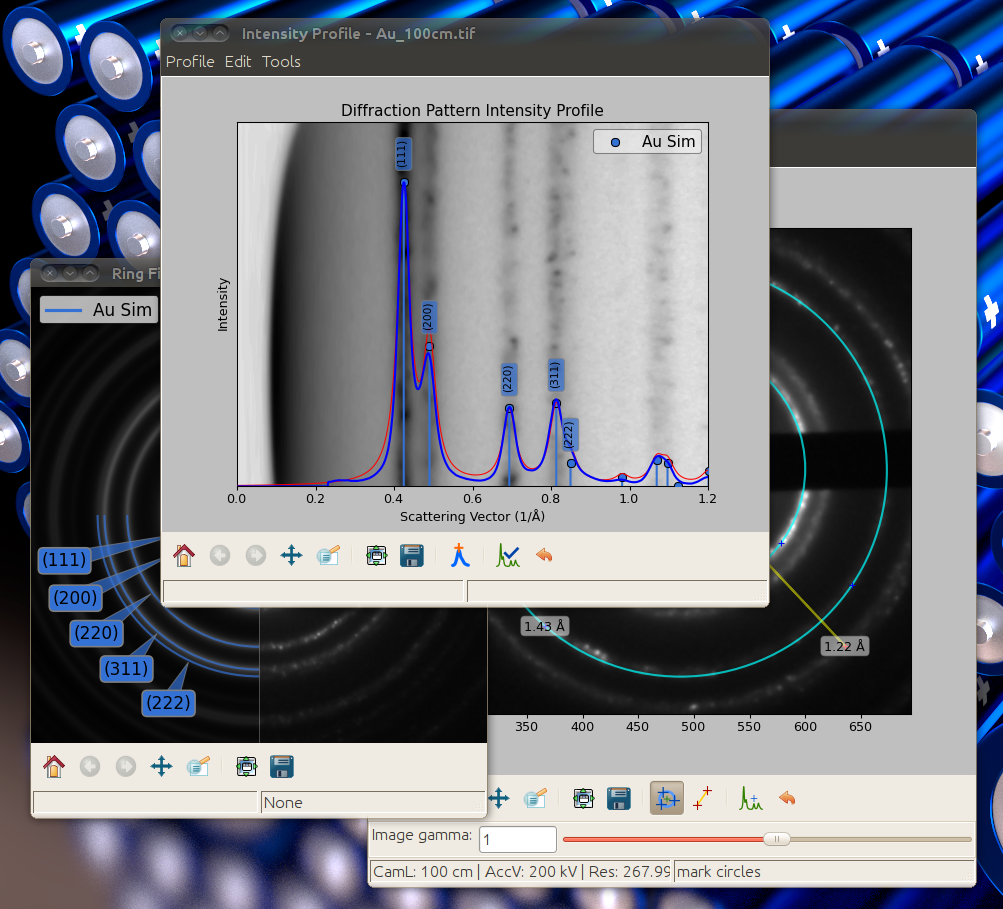Image resolution: width=1003 pixels, height=909 pixels.
Task: Click "None" status field in Ring Figure
Action: (x=373, y=802)
